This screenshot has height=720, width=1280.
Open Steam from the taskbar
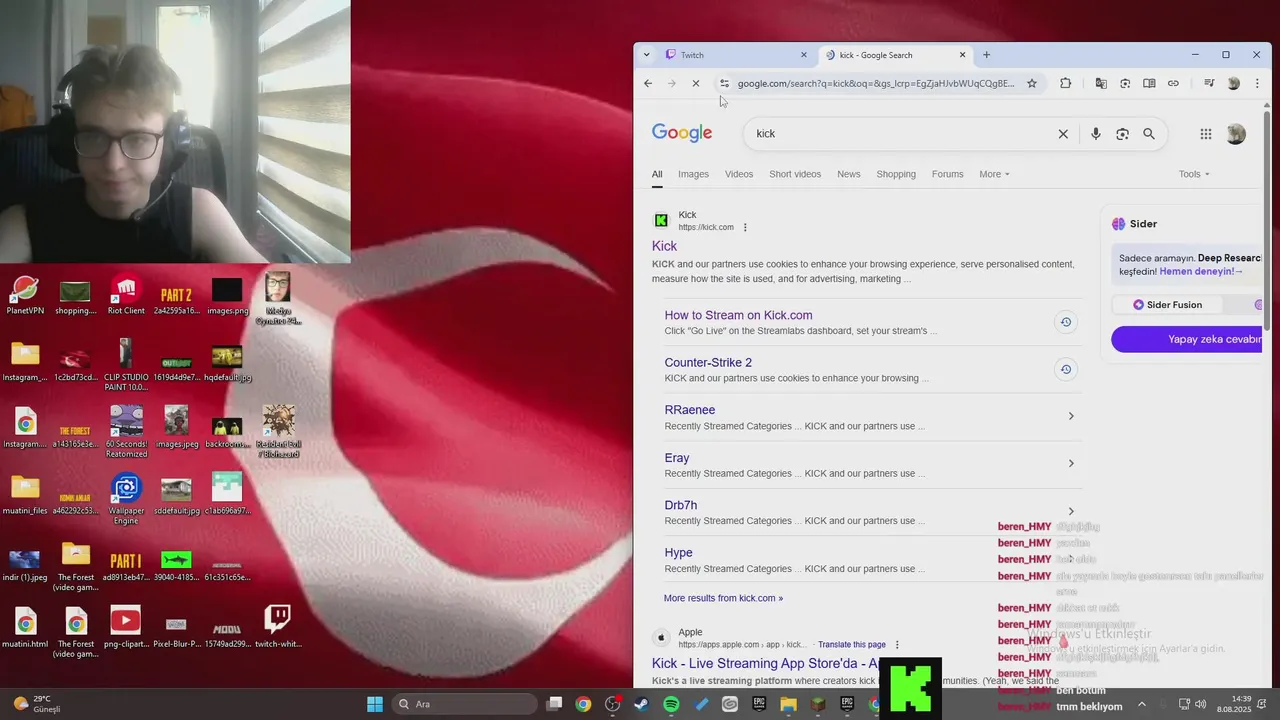pyautogui.click(x=642, y=704)
